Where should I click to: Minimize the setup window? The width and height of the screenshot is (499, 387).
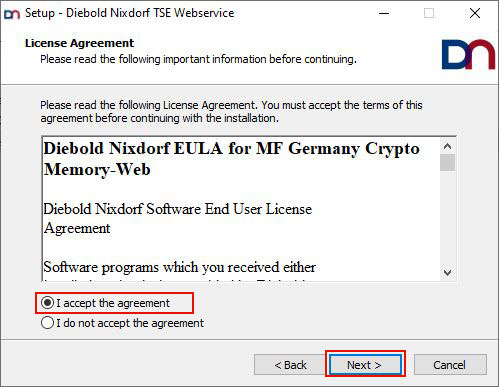[x=384, y=13]
